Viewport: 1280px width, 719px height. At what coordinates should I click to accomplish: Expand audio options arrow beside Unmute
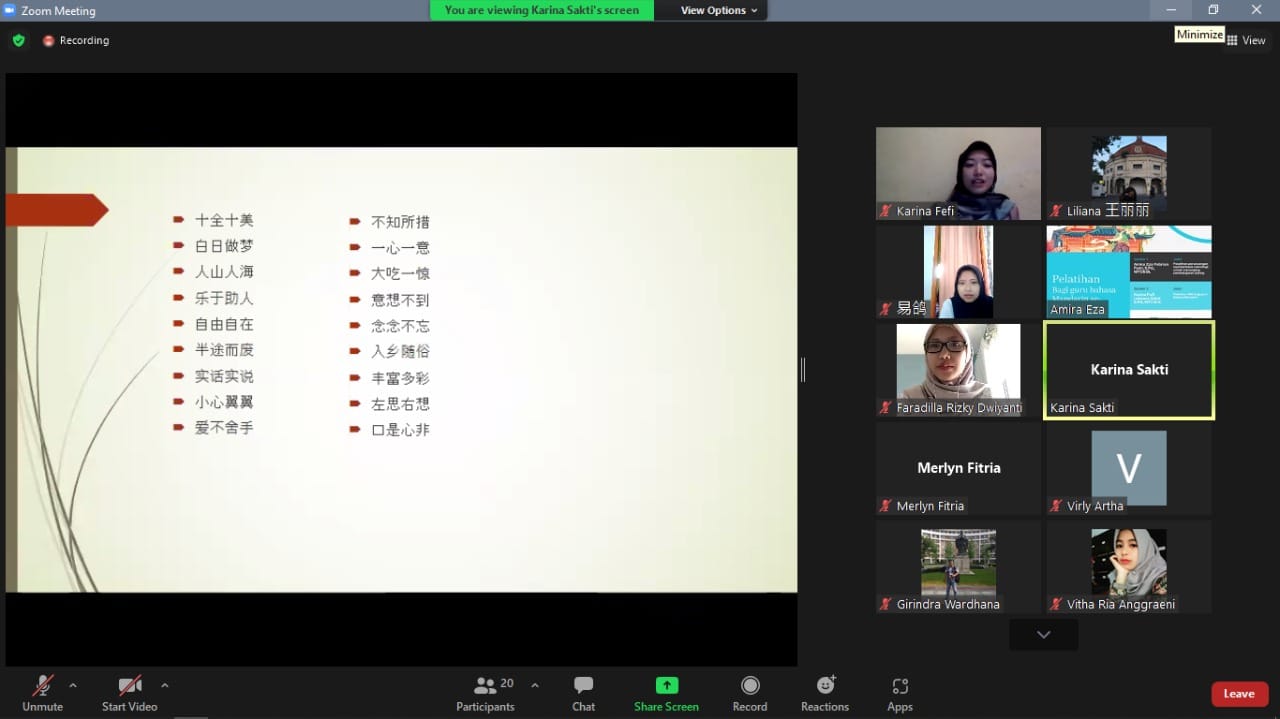tap(73, 685)
